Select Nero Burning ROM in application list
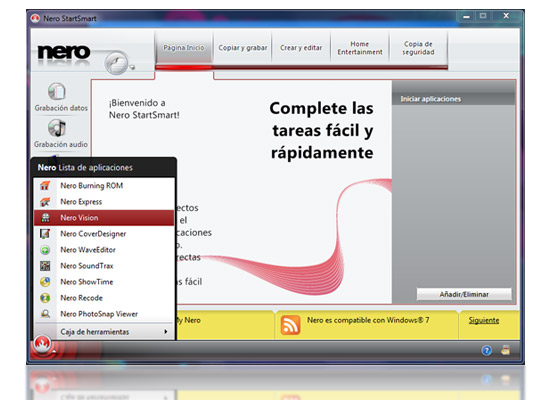The height and width of the screenshot is (400, 560). click(104, 186)
